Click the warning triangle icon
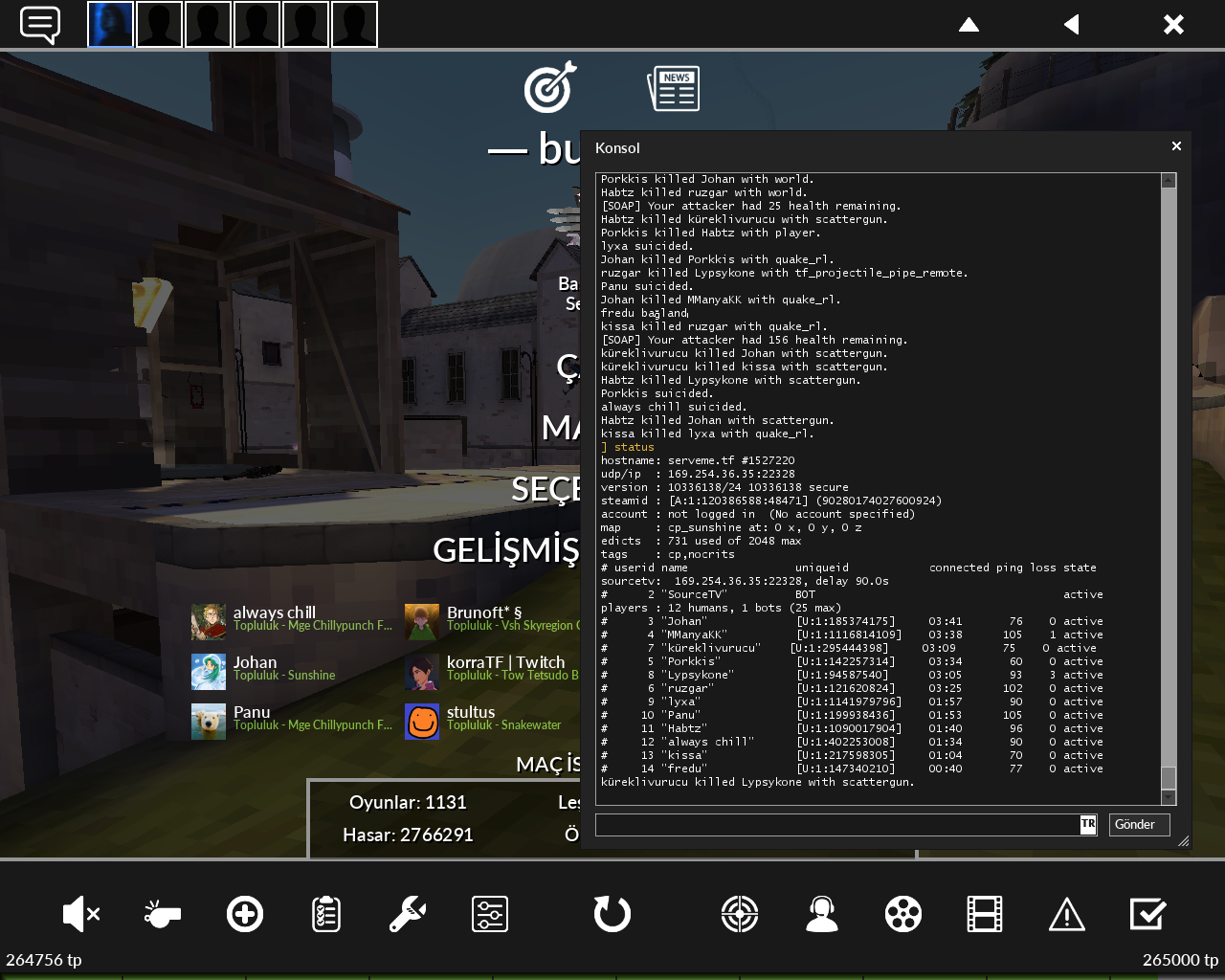 coord(1066,914)
